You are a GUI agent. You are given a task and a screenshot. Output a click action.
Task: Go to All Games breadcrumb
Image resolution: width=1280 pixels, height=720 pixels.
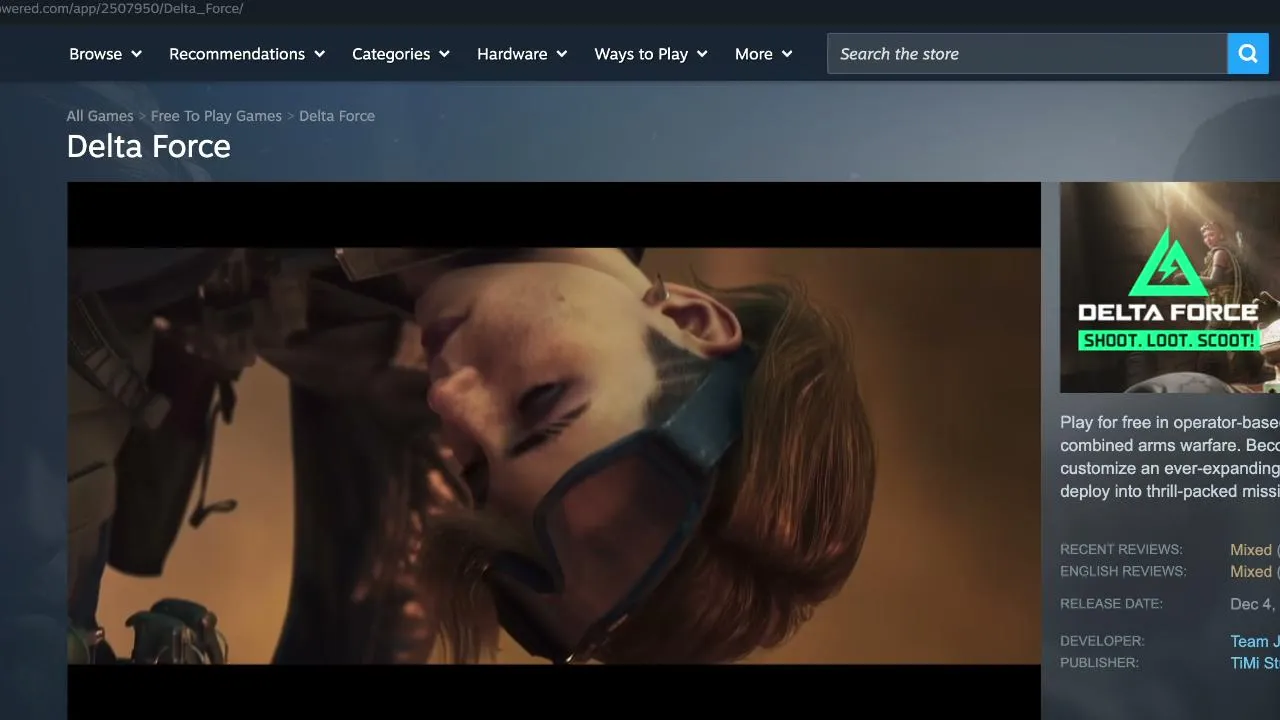tap(100, 116)
